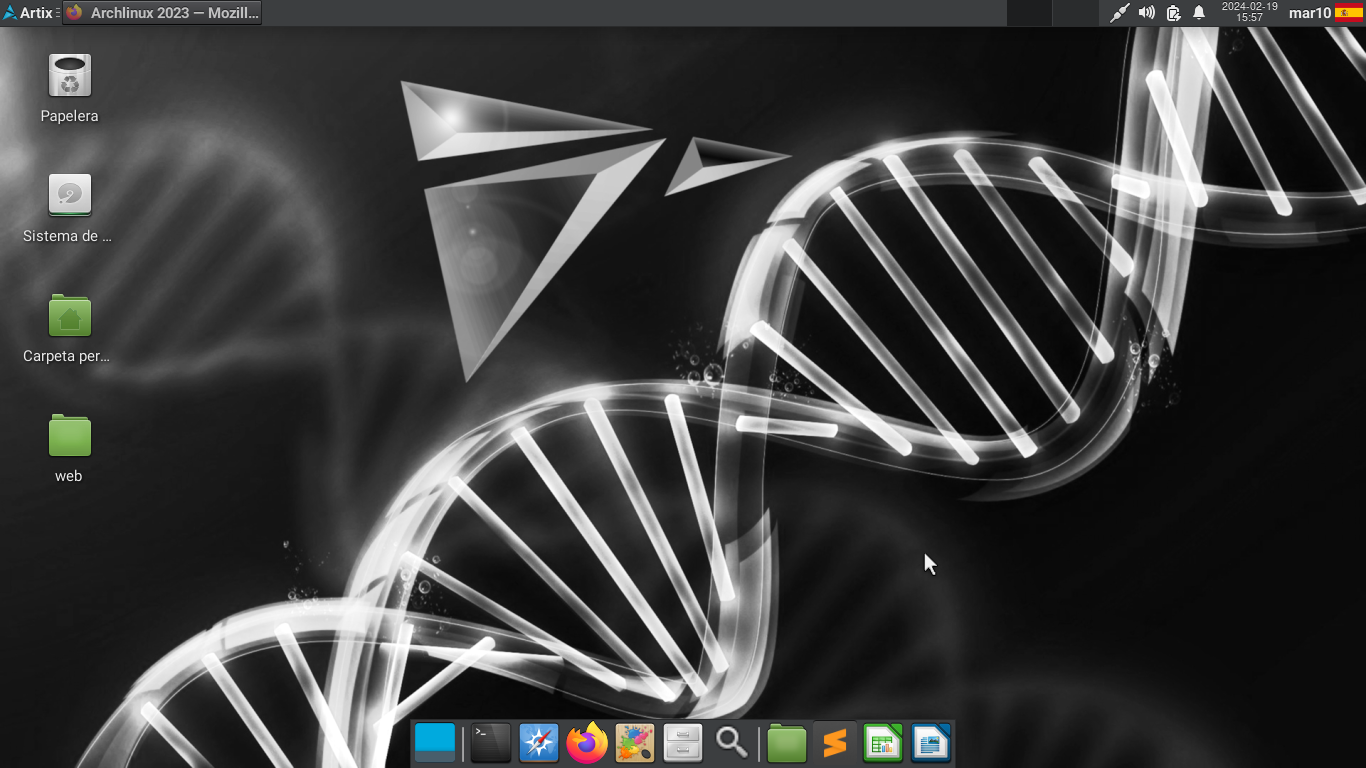Launch the terminal from the dock

pos(490,744)
